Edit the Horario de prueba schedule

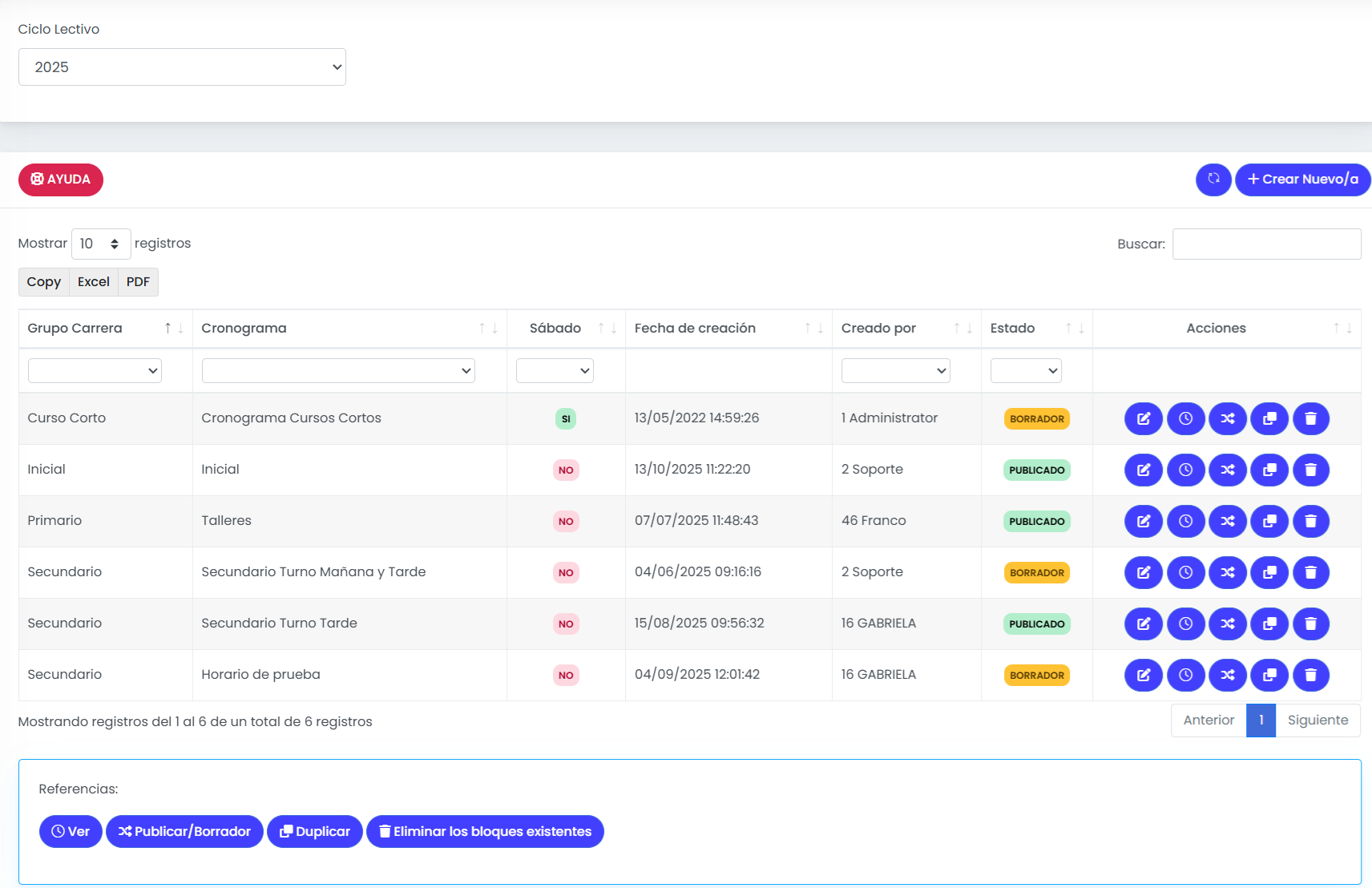click(1144, 675)
